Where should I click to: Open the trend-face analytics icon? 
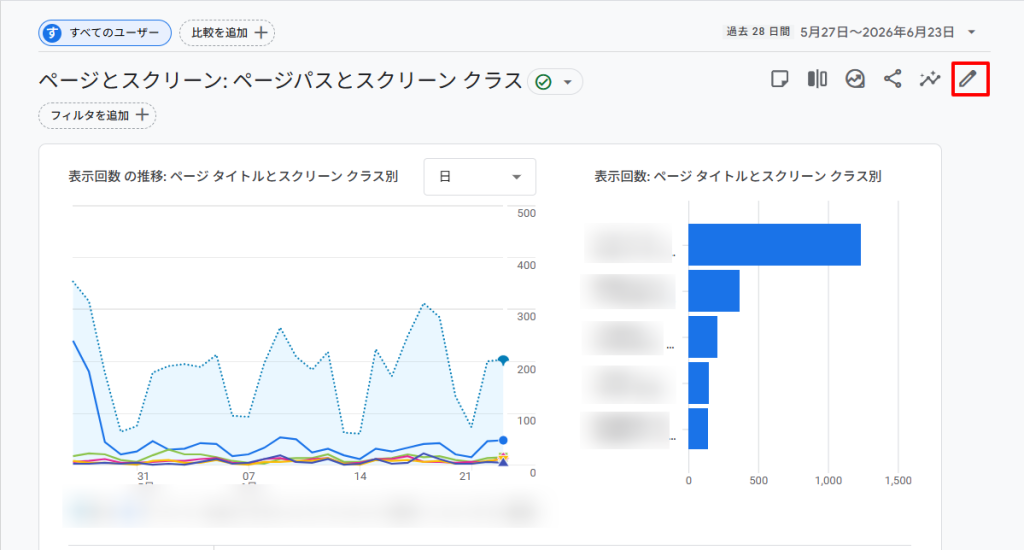click(855, 79)
